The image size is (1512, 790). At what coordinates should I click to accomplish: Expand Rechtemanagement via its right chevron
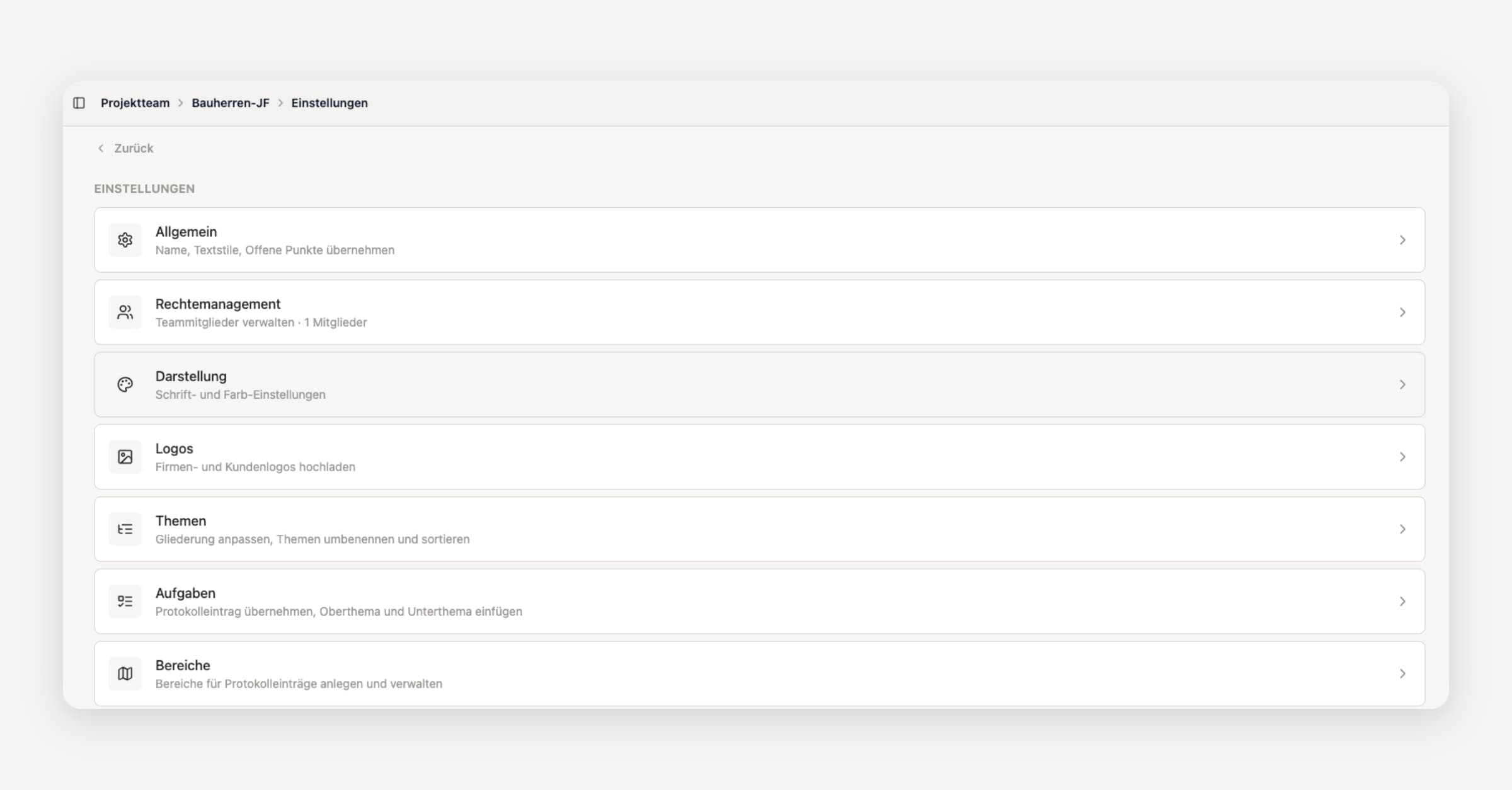click(1402, 312)
